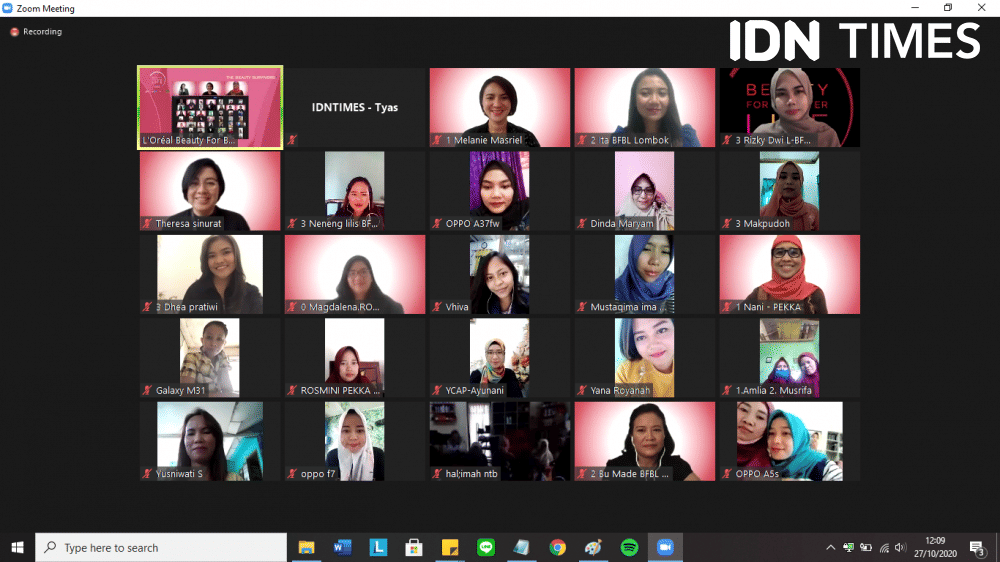Open Microsoft Store from the taskbar
The width and height of the screenshot is (1000, 562).
pos(414,547)
